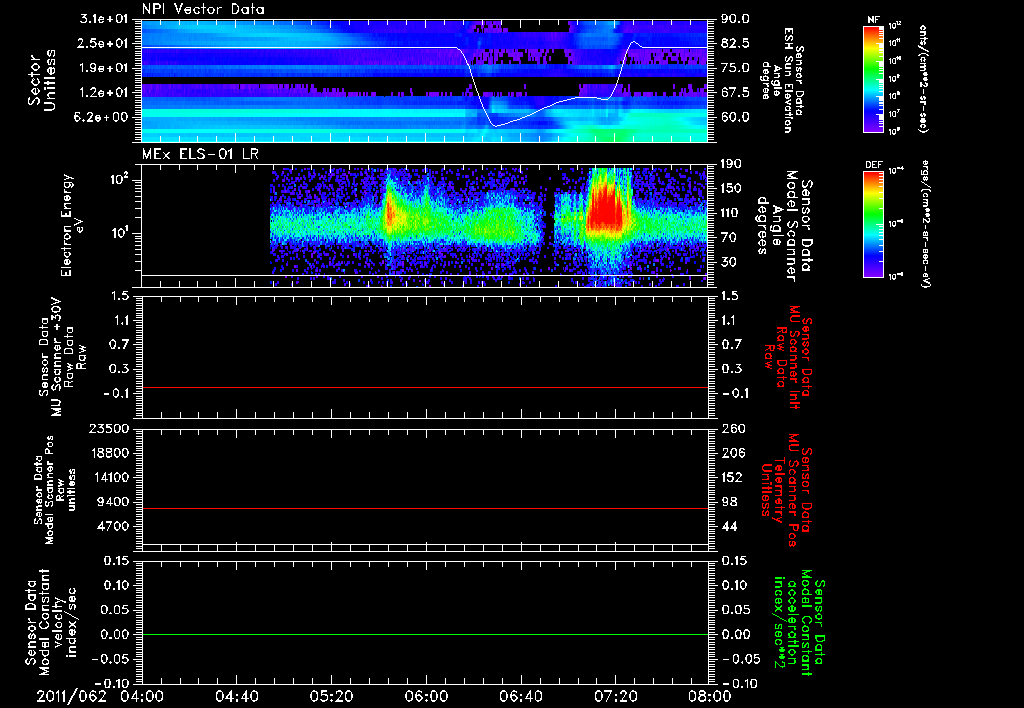Click the 04:00 time axis label
Image resolution: width=1024 pixels, height=708 pixels.
pyautogui.click(x=142, y=696)
